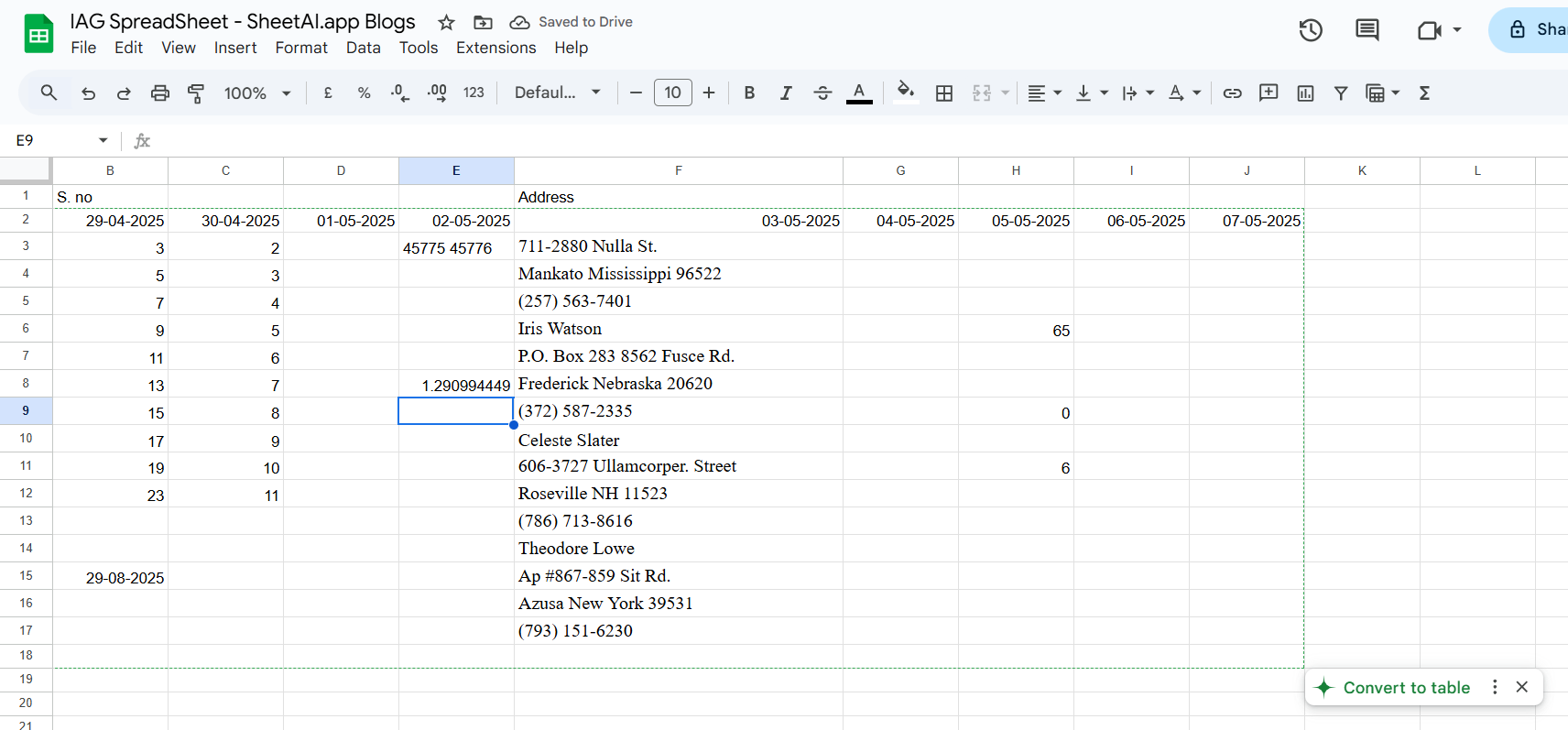Create a filter with the funnel icon
Screen dimensions: 1568x730
(x=1341, y=93)
